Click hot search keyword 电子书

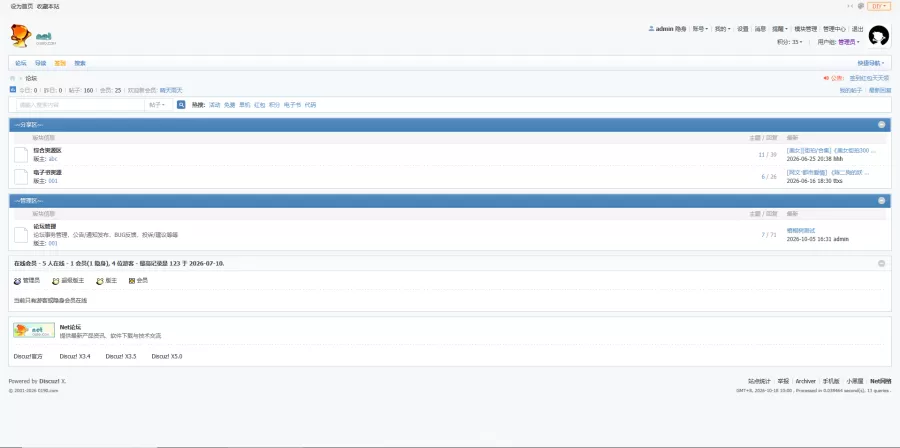tap(292, 105)
